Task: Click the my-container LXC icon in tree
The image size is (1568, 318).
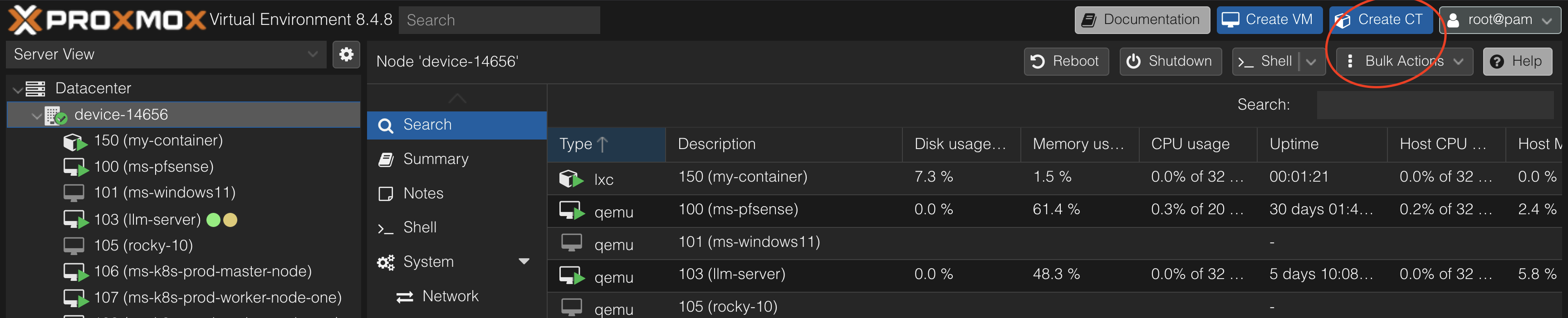Action: [74, 142]
